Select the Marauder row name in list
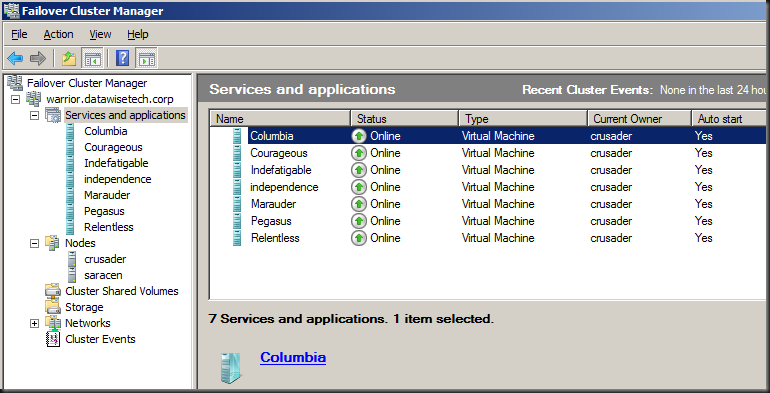 pyautogui.click(x=274, y=204)
